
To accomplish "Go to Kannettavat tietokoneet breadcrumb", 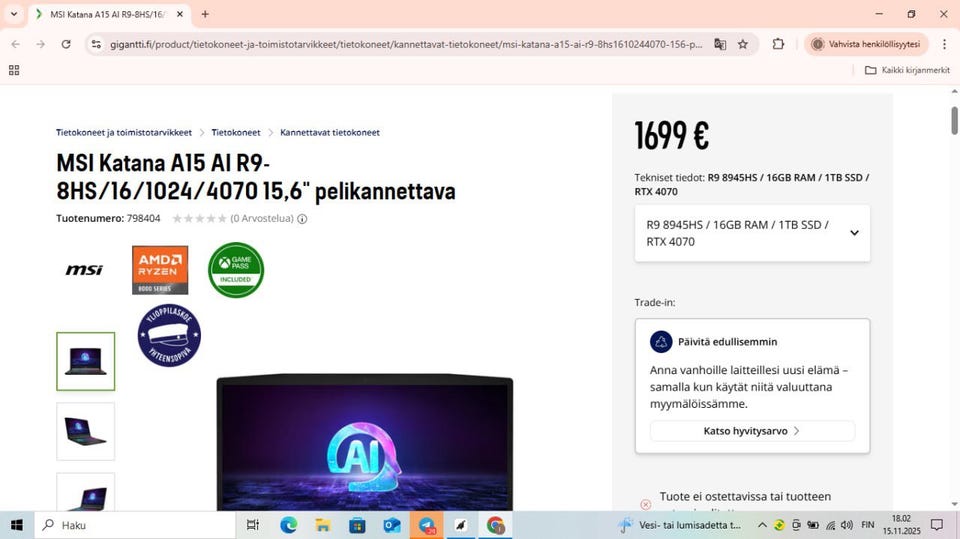I will pos(330,132).
